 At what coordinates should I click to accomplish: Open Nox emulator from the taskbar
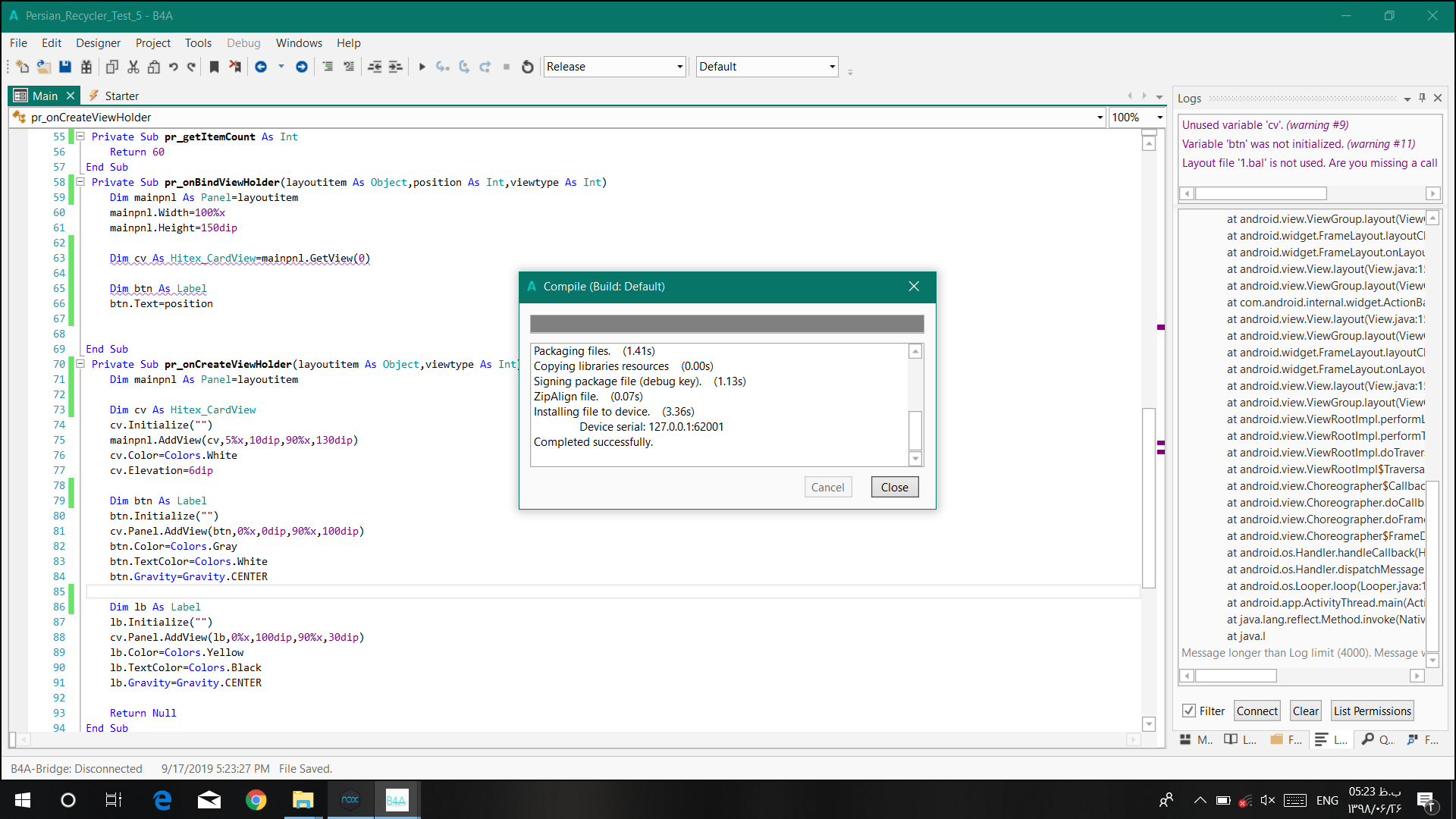(x=350, y=800)
